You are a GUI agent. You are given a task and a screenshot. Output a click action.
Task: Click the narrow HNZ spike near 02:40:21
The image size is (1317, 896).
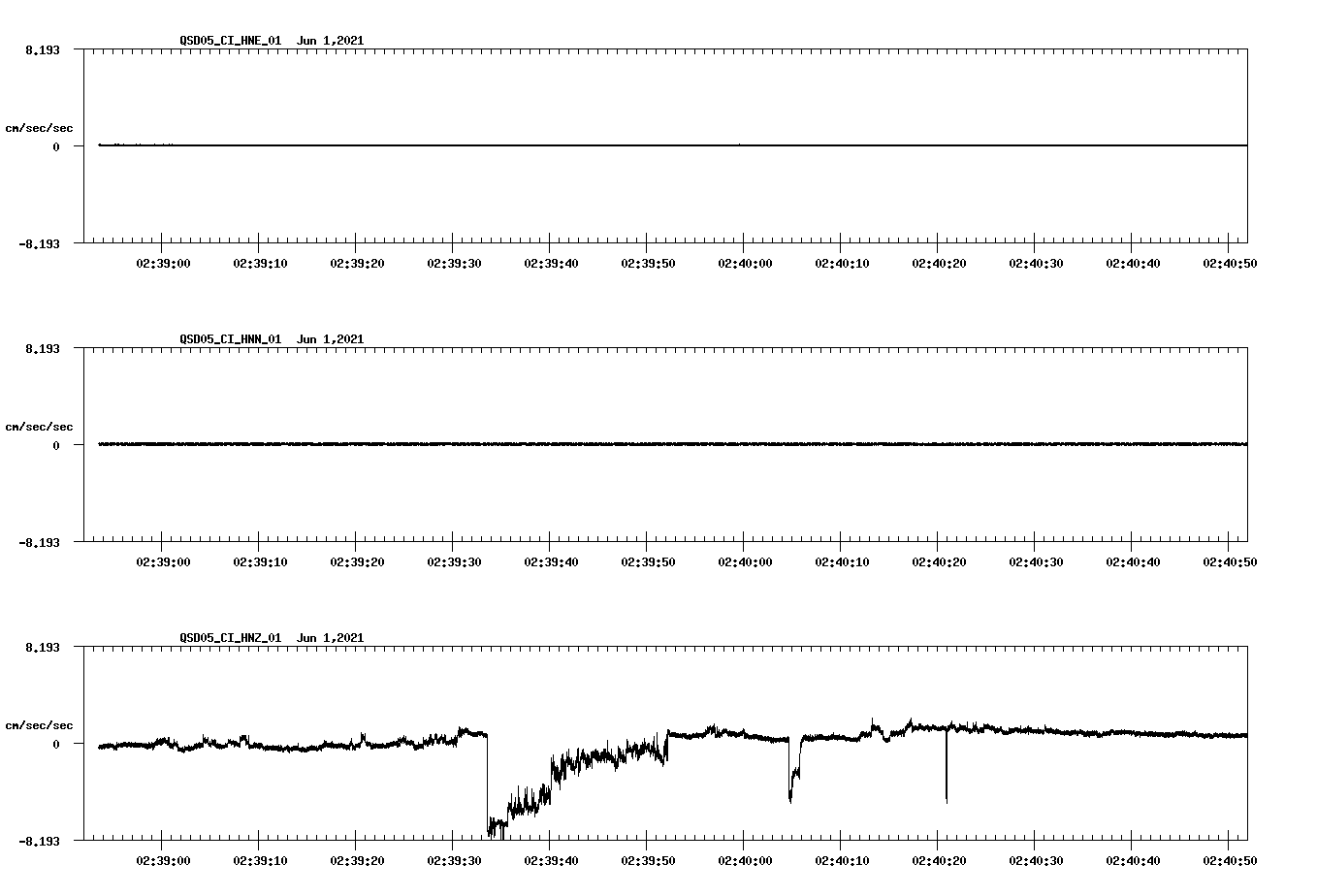coord(947,766)
